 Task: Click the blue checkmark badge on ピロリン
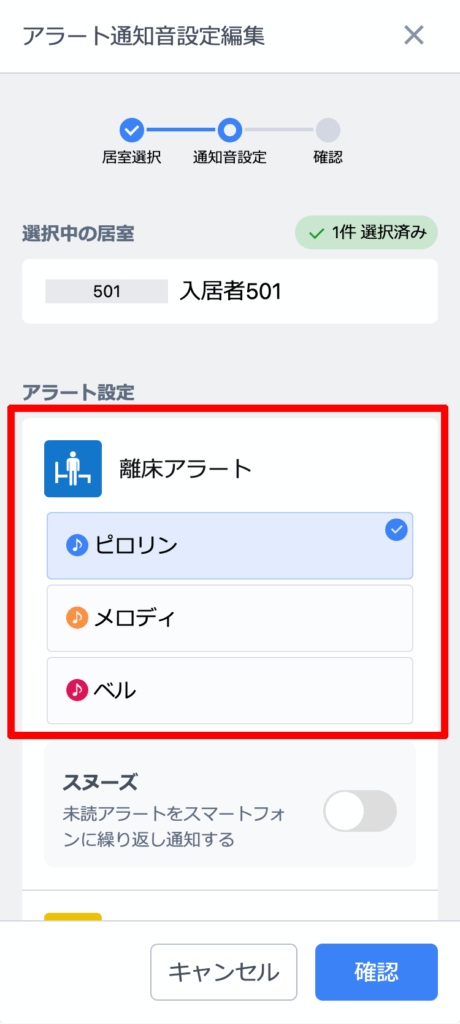click(397, 531)
